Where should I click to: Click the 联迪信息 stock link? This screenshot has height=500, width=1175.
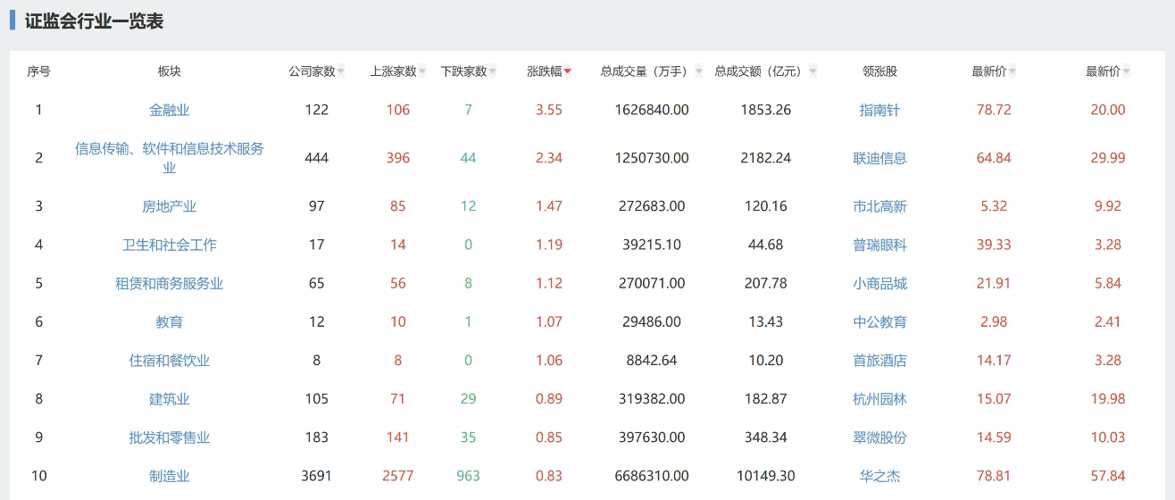click(879, 158)
